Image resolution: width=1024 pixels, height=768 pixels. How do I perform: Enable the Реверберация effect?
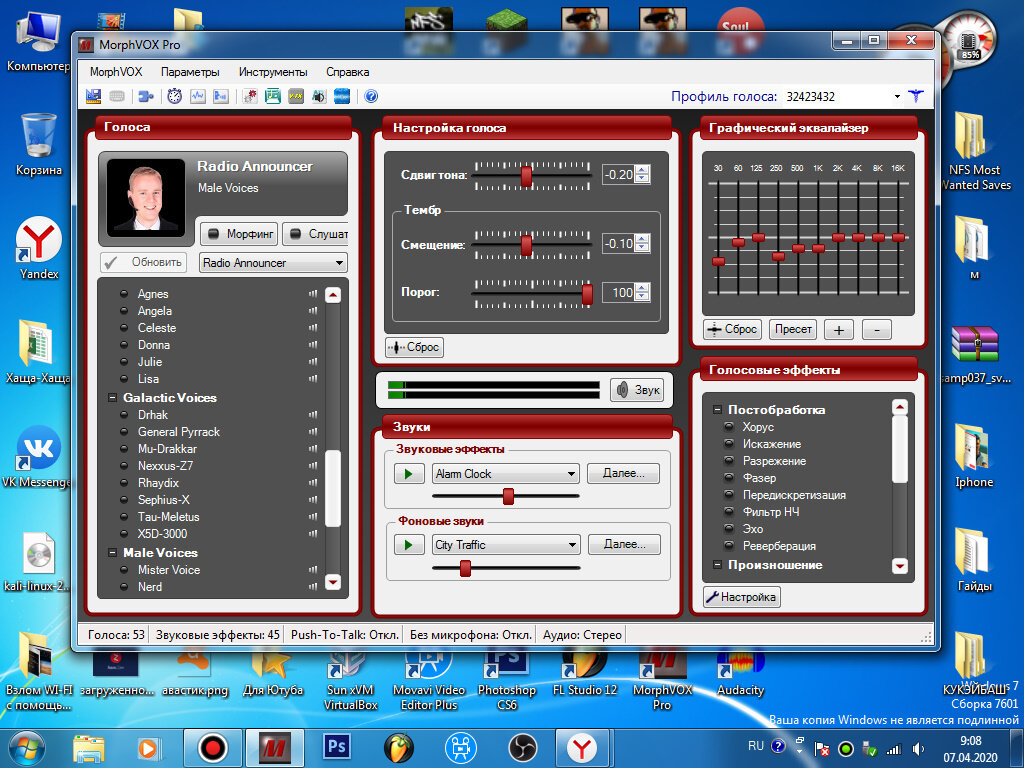(779, 546)
